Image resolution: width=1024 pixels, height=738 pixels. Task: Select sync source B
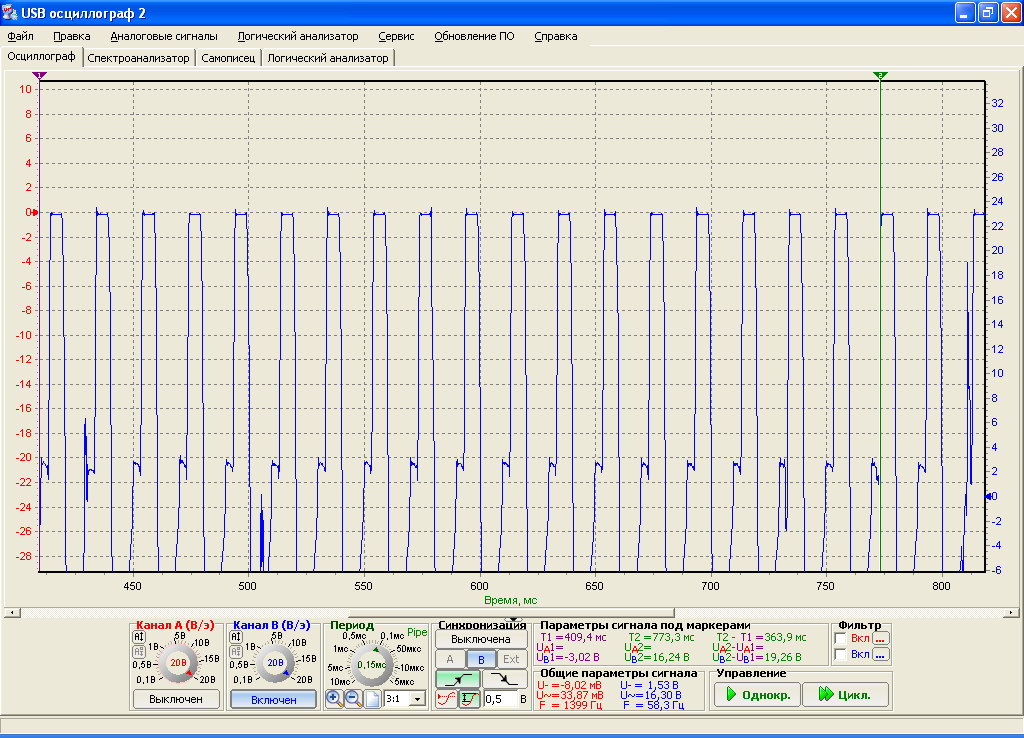pos(481,660)
